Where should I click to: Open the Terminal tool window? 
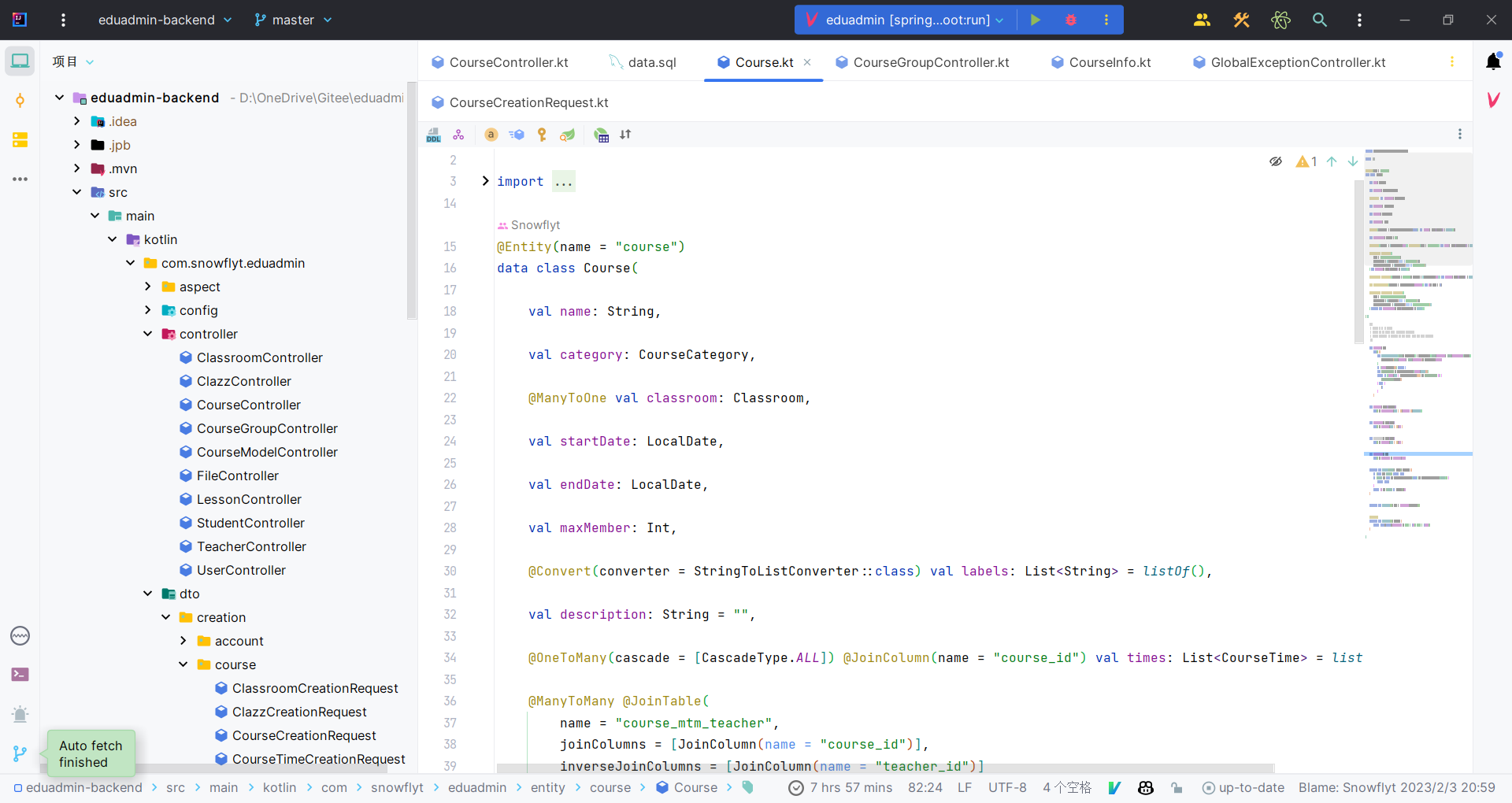(20, 675)
